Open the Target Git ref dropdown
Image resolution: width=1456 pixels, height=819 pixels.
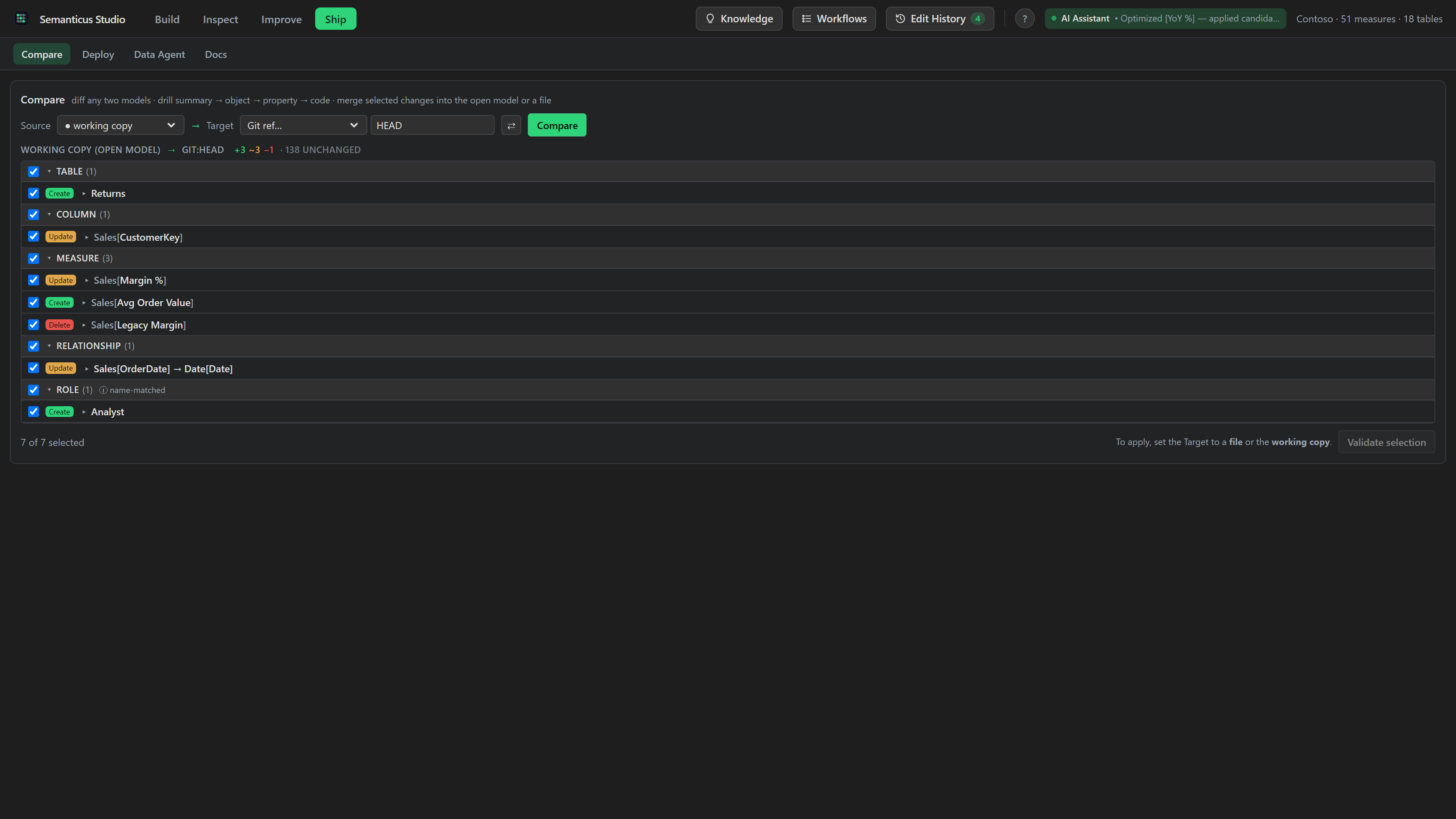(304, 125)
